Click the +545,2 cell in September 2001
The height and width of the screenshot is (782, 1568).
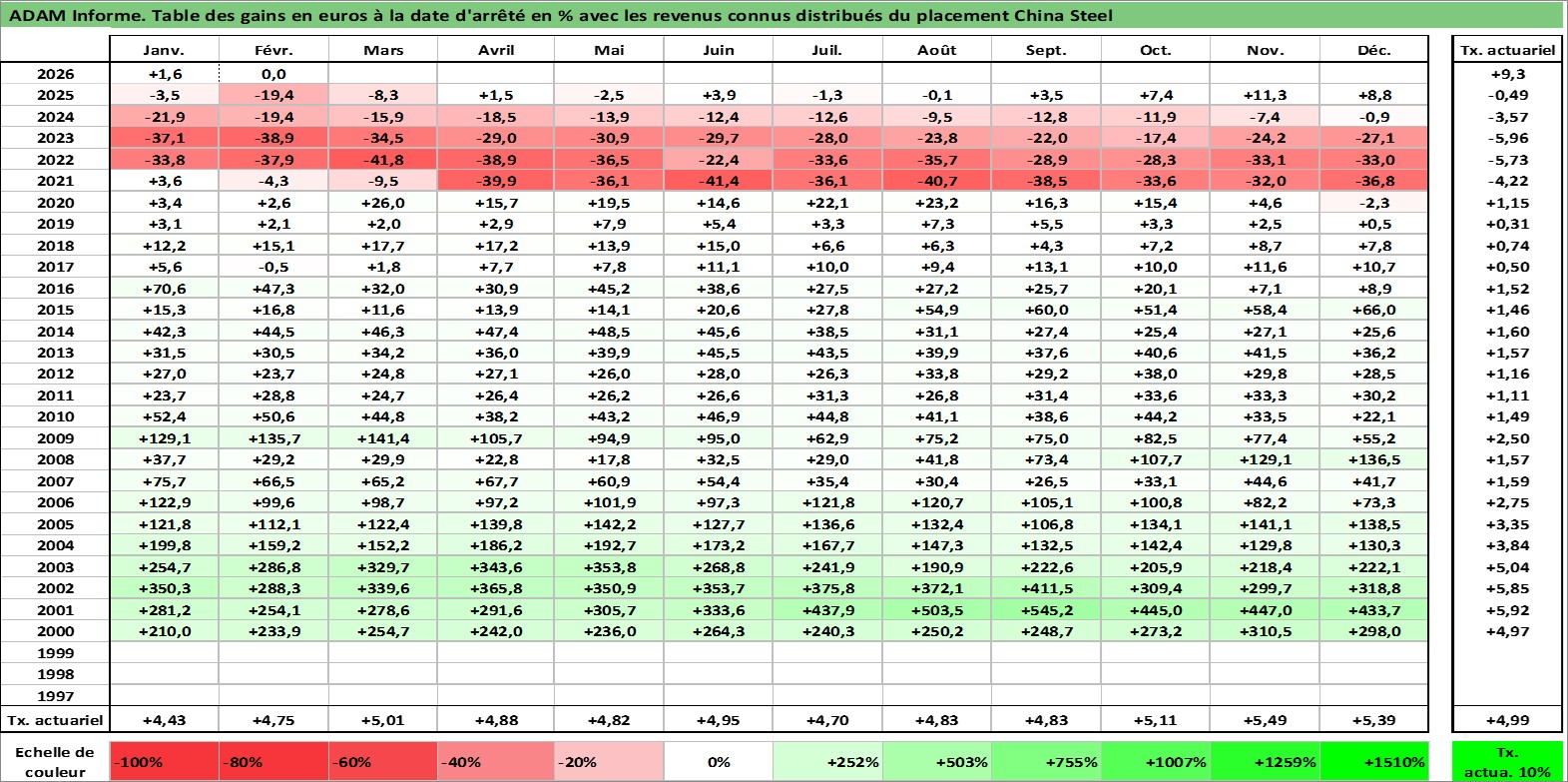[x=1046, y=610]
